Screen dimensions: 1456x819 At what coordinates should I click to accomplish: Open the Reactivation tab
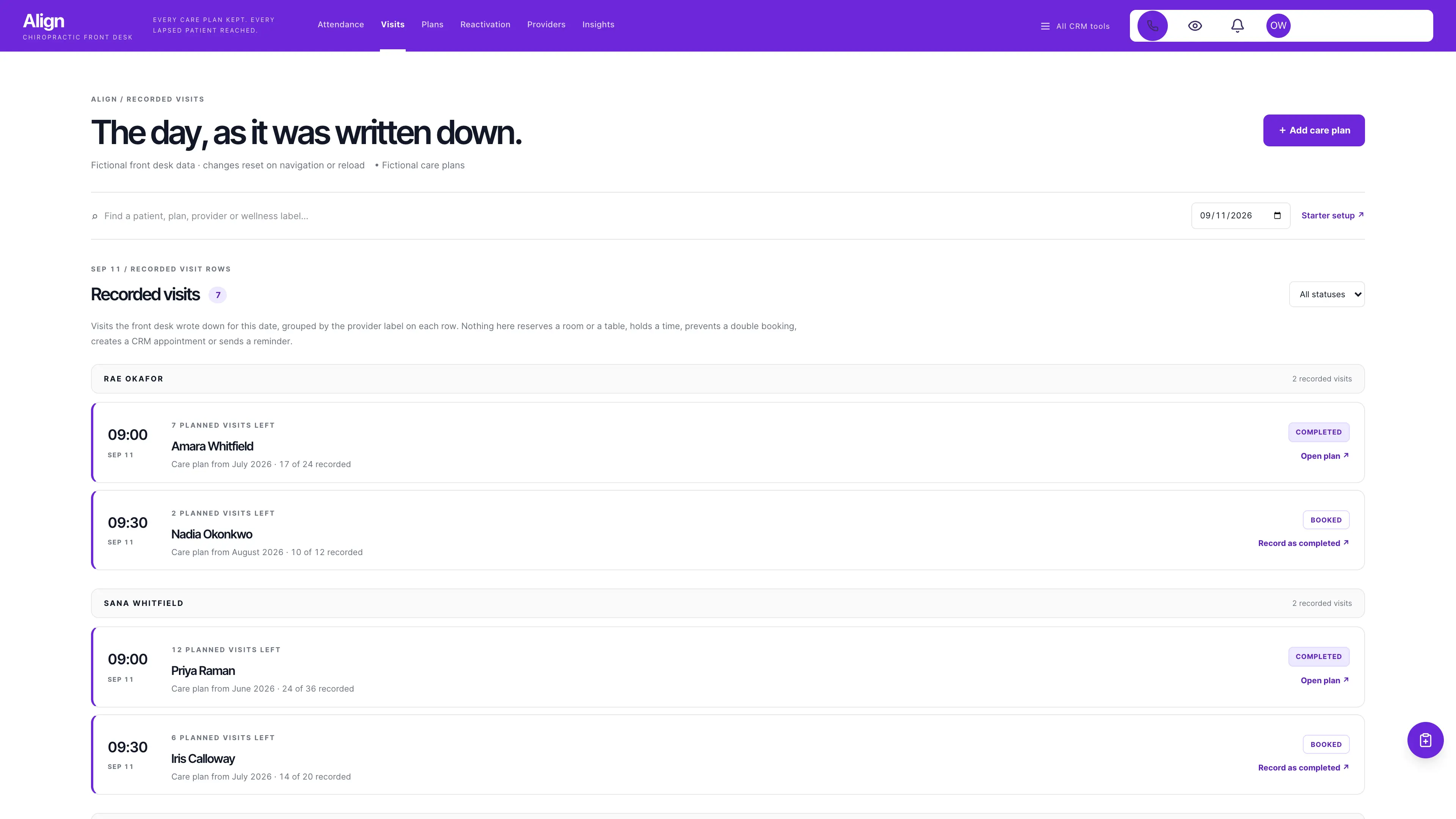tap(485, 24)
